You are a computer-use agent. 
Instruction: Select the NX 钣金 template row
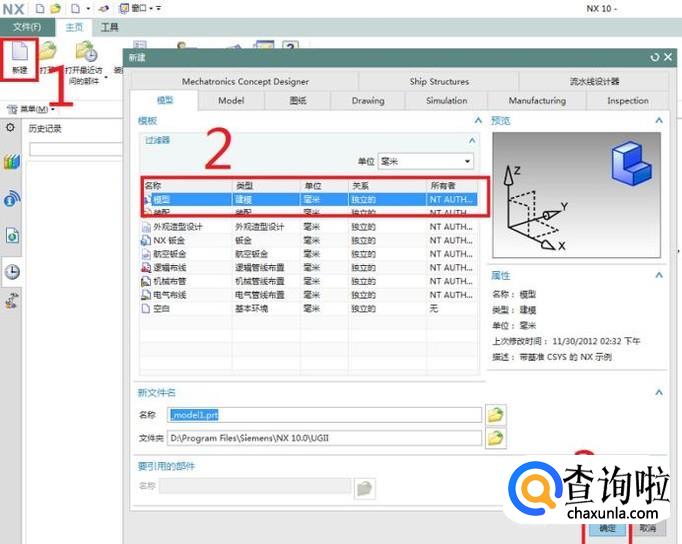310,240
